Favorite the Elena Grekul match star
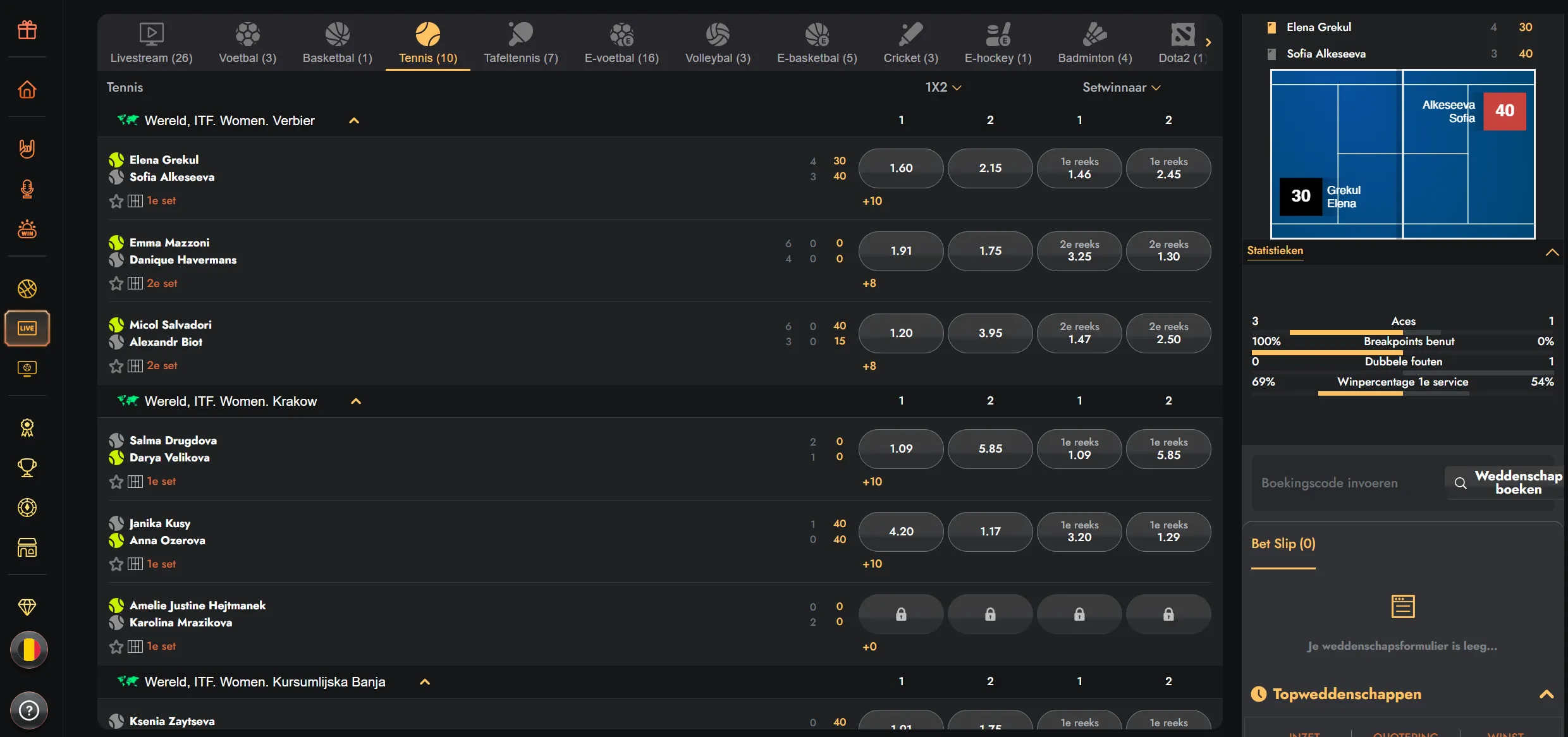This screenshot has width=1568, height=737. point(116,201)
